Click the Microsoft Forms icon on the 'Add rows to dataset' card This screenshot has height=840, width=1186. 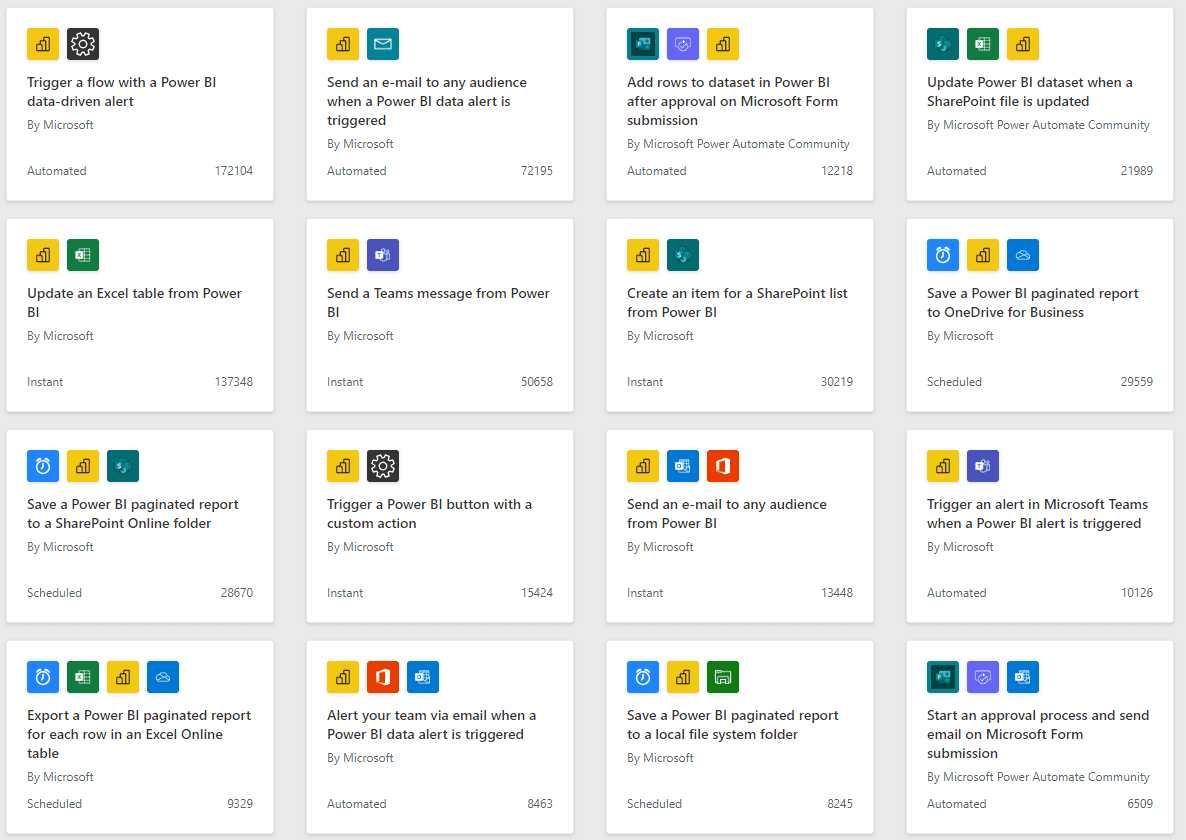tap(643, 44)
